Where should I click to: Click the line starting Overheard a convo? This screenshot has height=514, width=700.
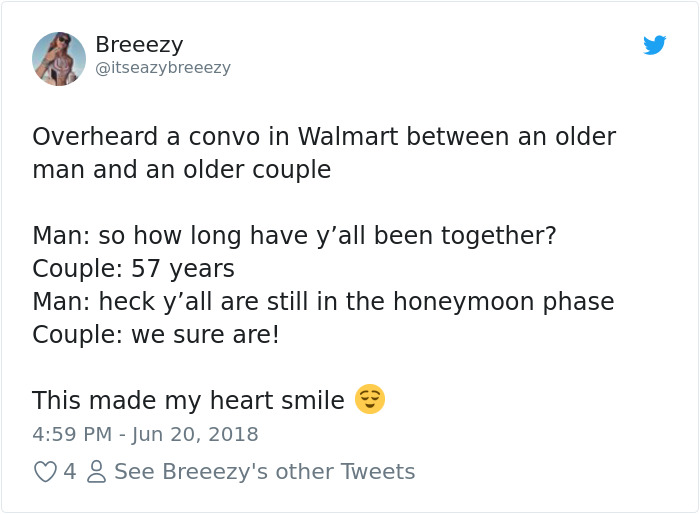point(324,136)
